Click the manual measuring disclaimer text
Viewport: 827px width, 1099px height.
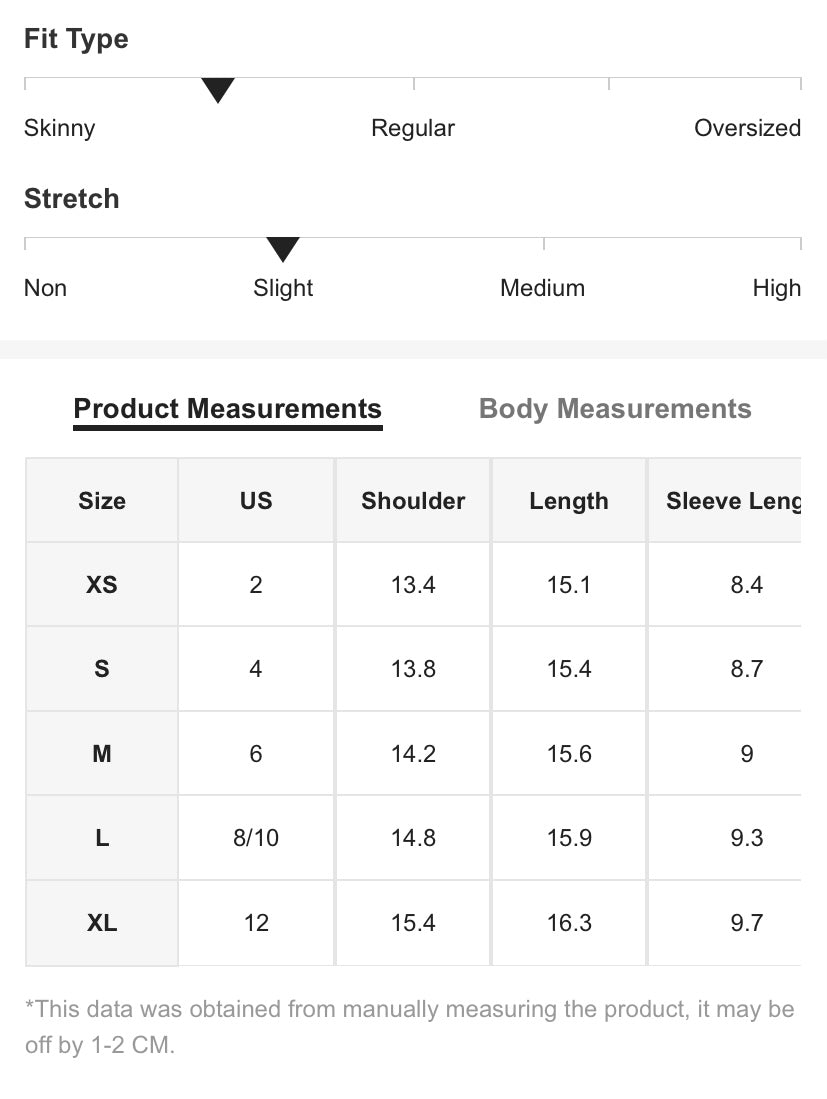pos(410,1027)
